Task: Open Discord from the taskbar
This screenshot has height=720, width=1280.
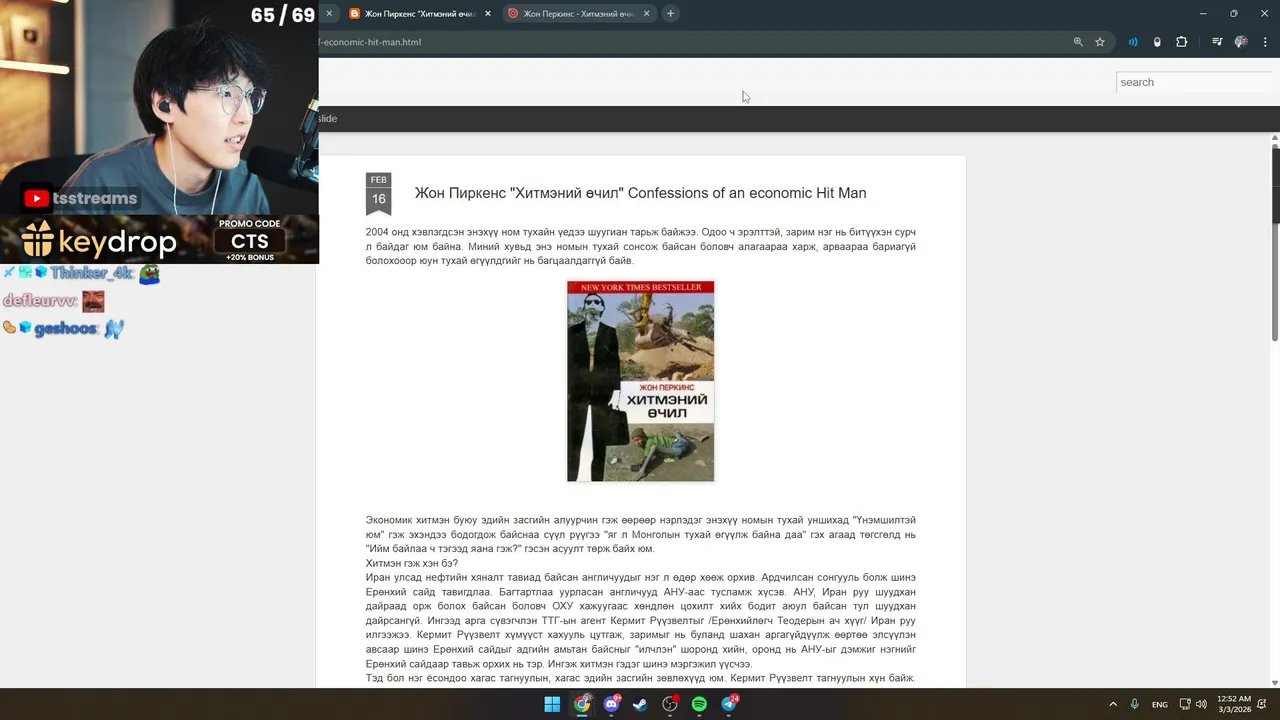Action: pyautogui.click(x=611, y=704)
